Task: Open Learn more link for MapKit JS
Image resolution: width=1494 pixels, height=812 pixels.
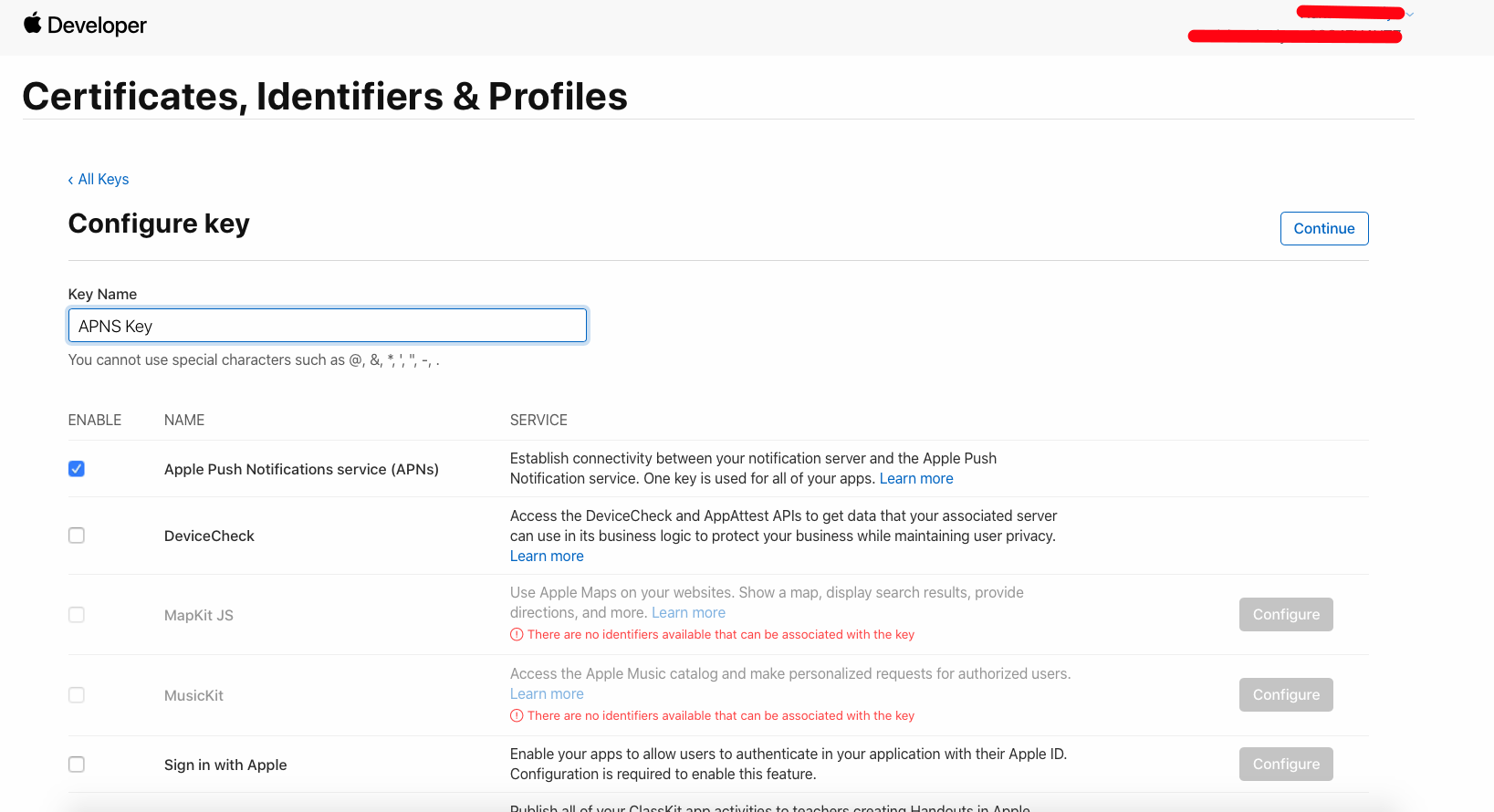Action: 688,612
